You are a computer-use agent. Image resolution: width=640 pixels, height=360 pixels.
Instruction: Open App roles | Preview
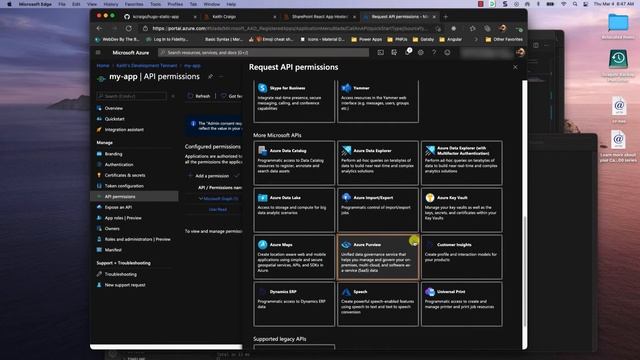coord(123,218)
